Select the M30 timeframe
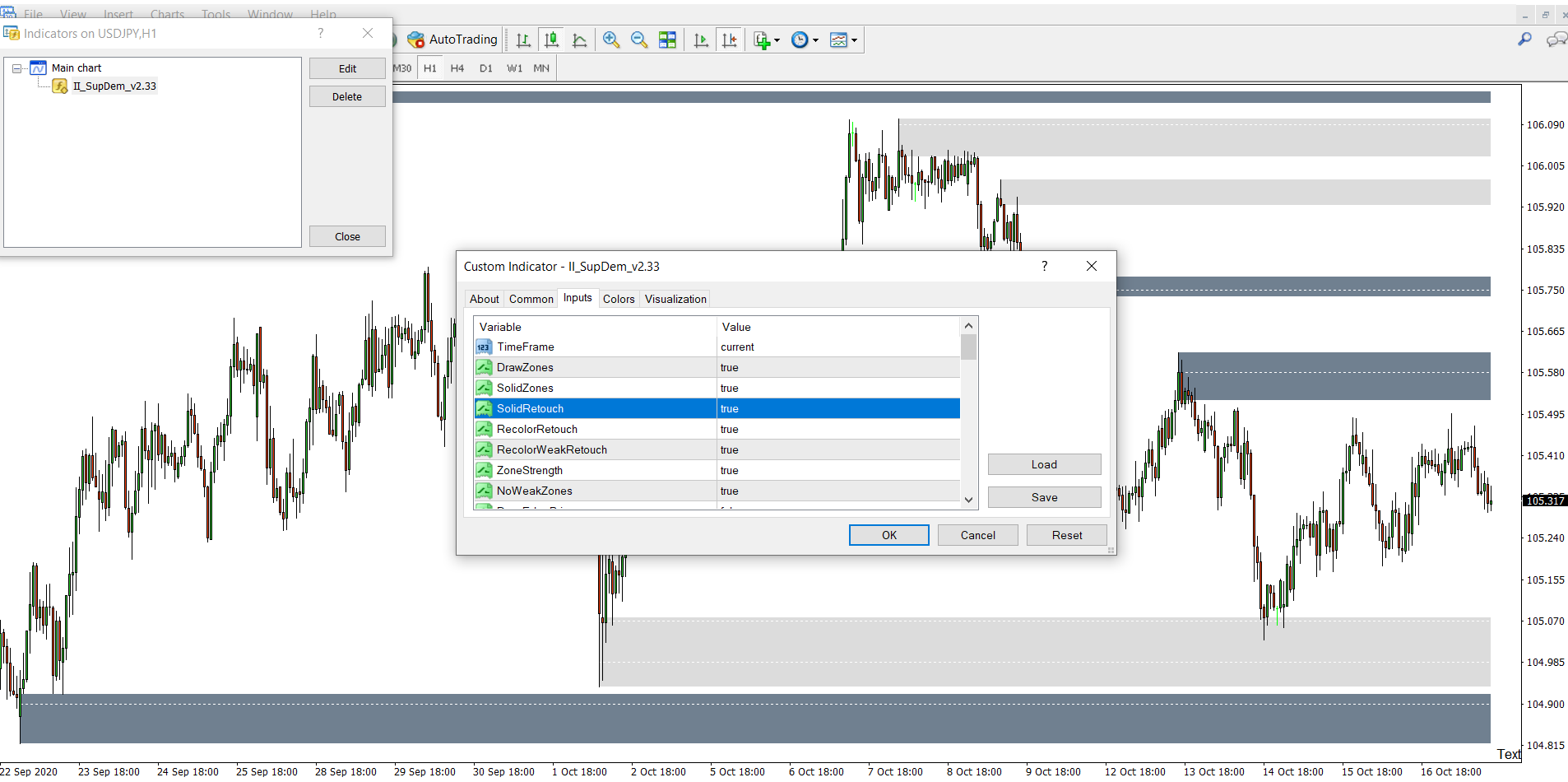Viewport: 1568px width, 782px height. click(x=402, y=68)
